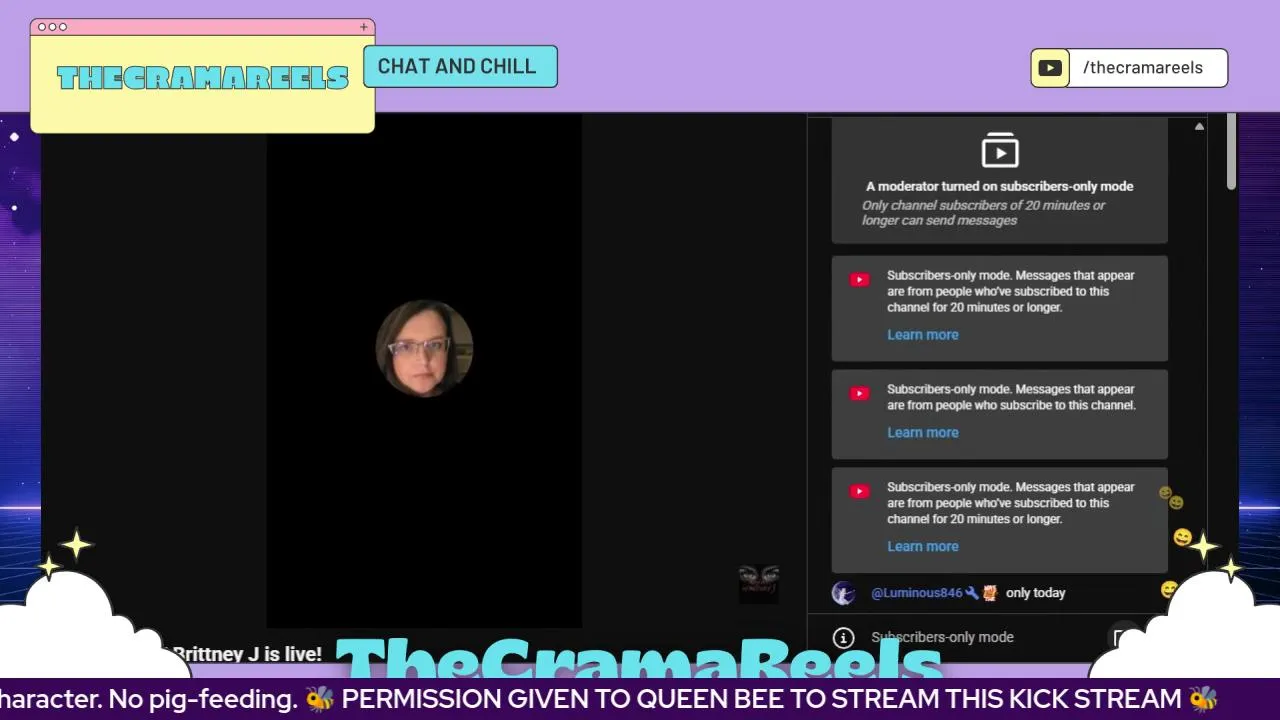
Task: Click the plus icon on the yellow window bar
Action: [364, 27]
